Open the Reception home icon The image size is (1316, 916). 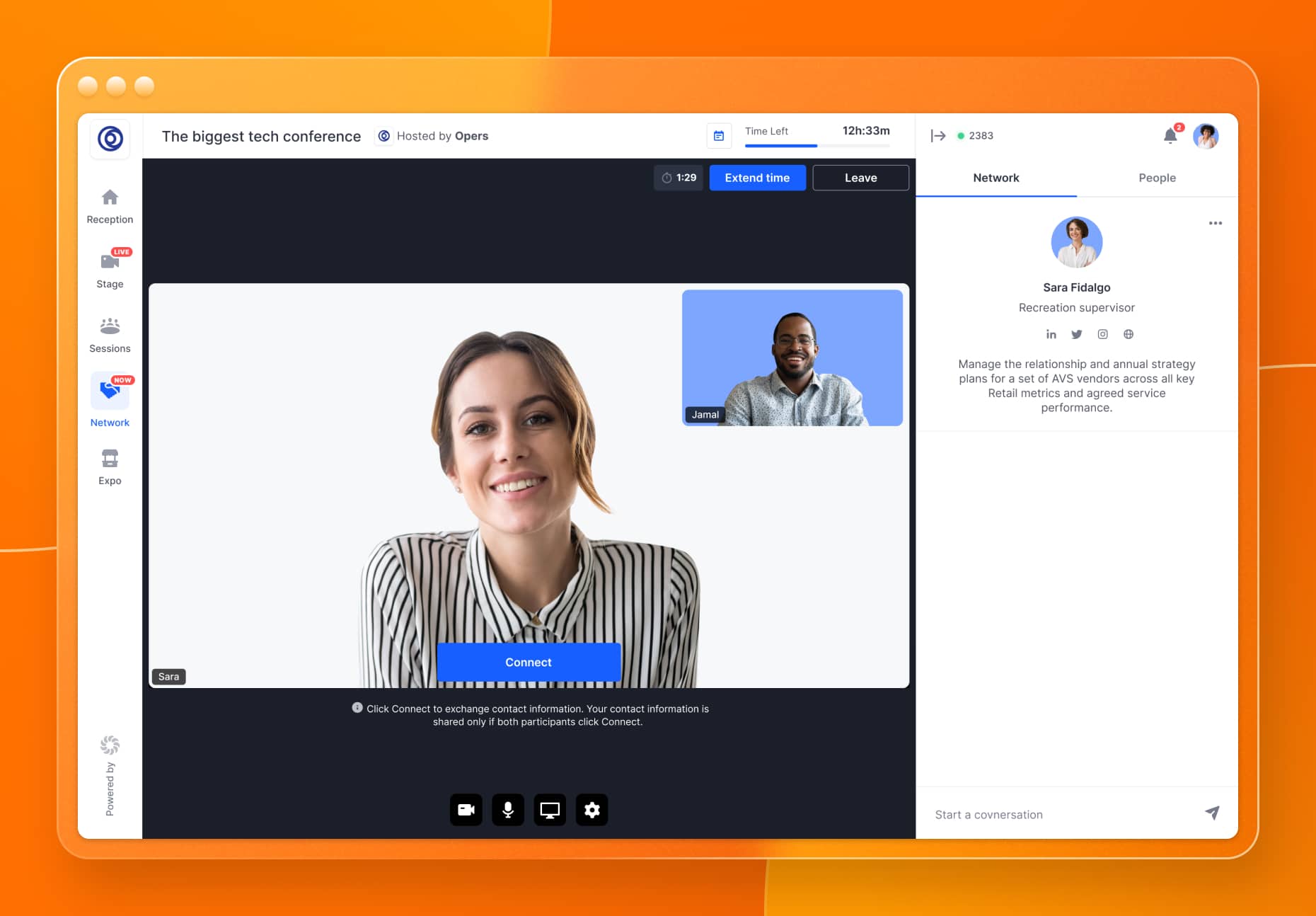110,197
